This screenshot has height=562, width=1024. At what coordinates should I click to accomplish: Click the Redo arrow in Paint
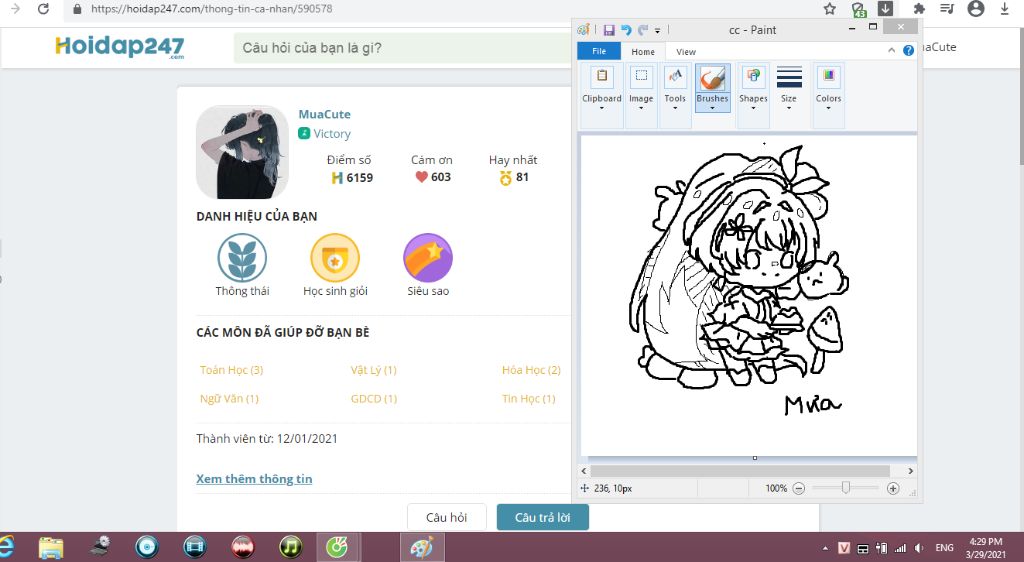(x=643, y=30)
